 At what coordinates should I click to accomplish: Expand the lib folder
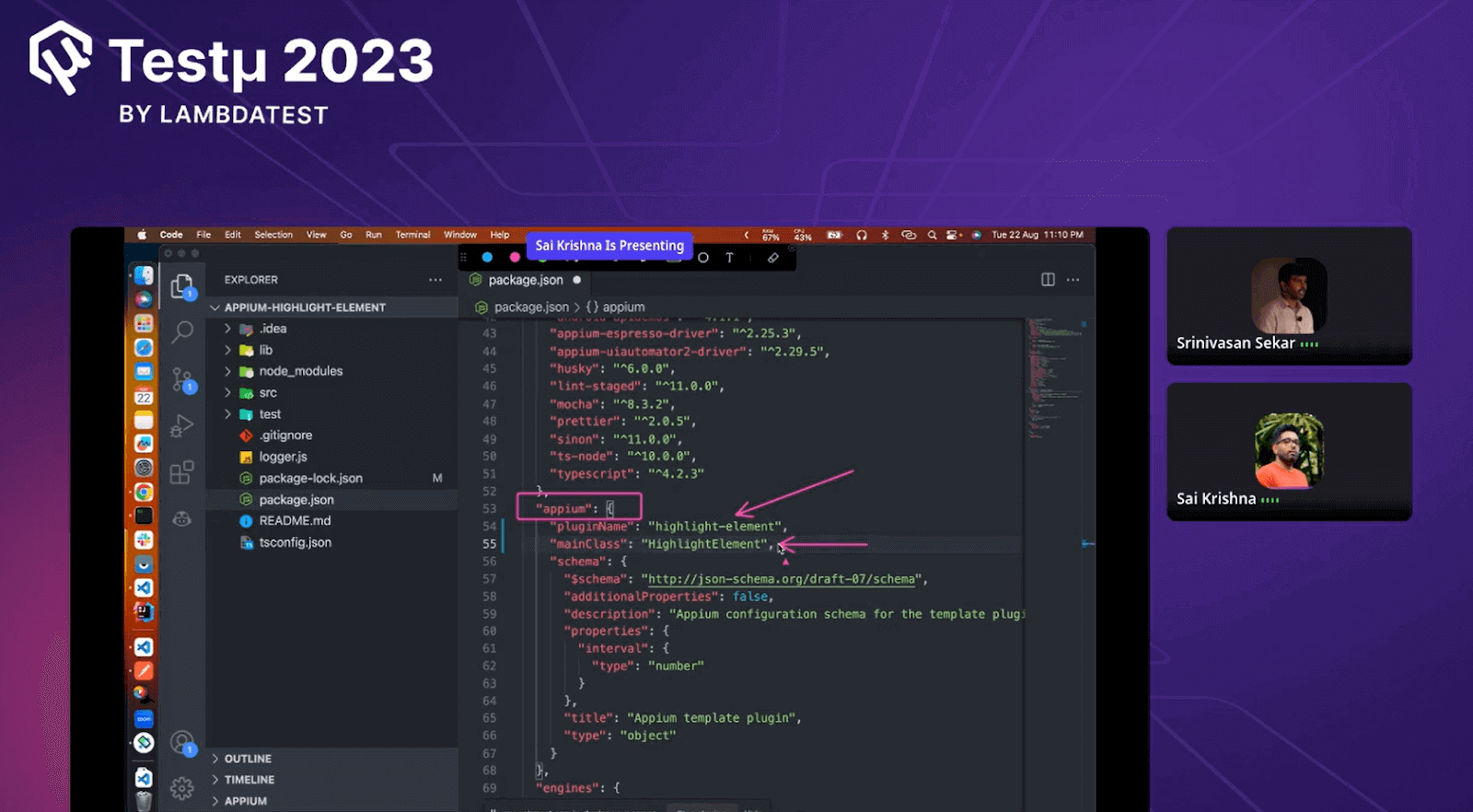click(x=227, y=350)
